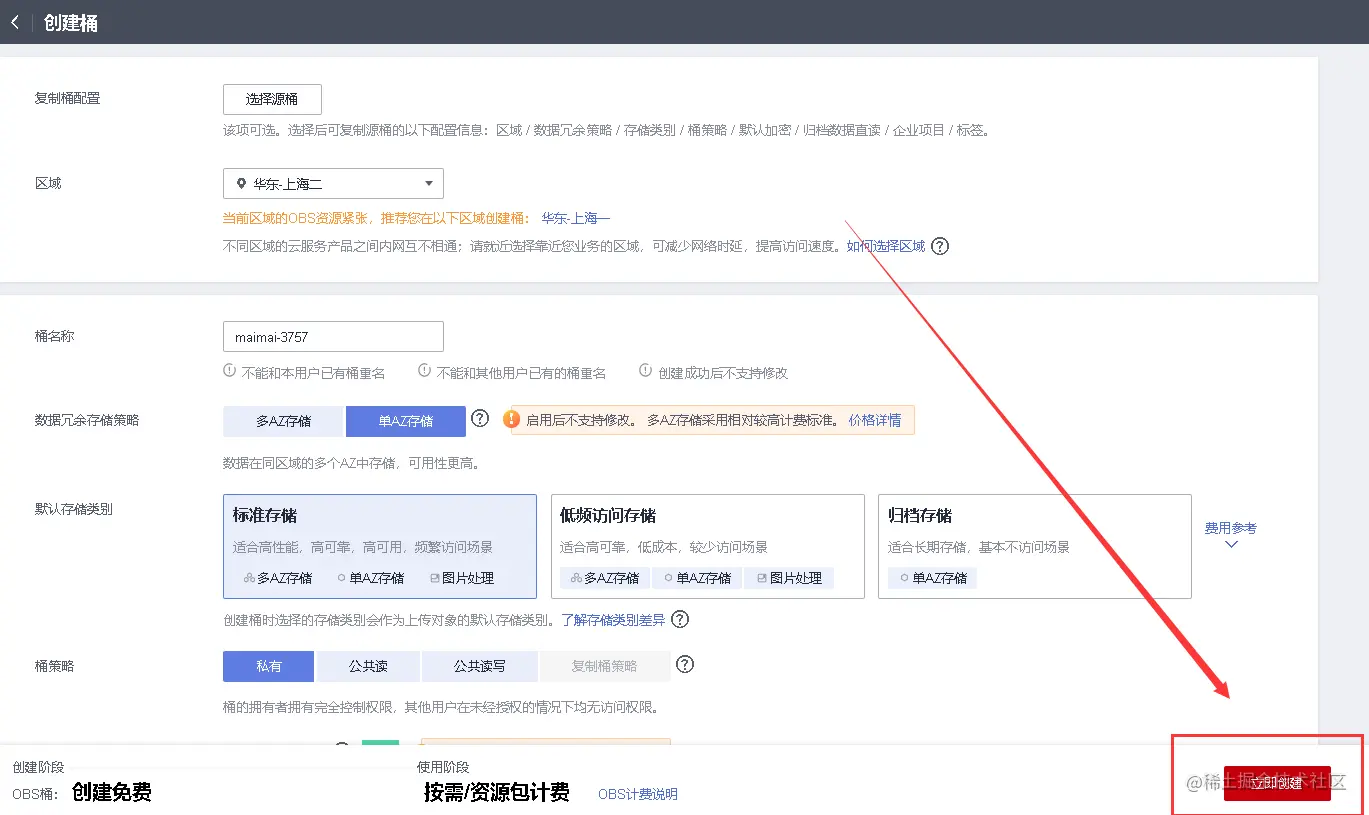The height and width of the screenshot is (815, 1369).
Task: Set bucket policy to 私有
Action: coord(269,666)
